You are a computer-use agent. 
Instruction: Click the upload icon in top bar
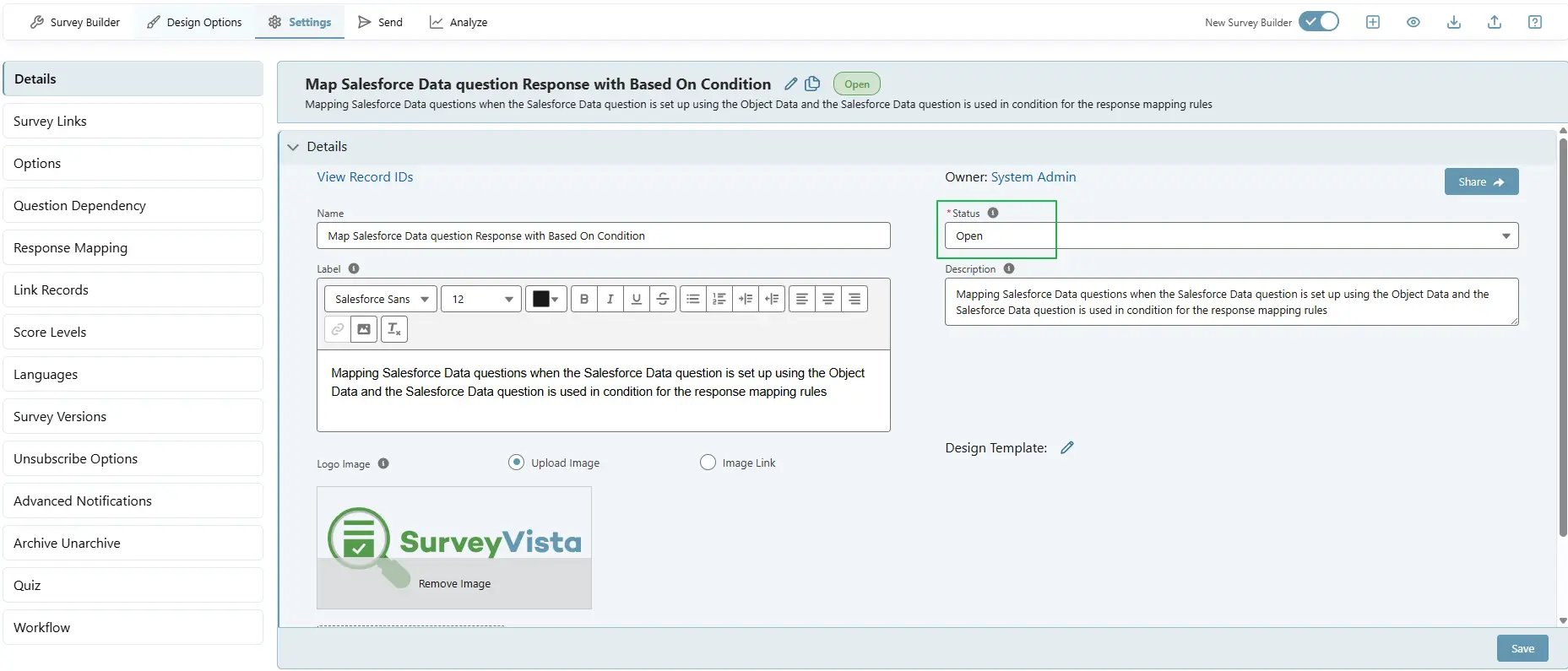pyautogui.click(x=1495, y=22)
